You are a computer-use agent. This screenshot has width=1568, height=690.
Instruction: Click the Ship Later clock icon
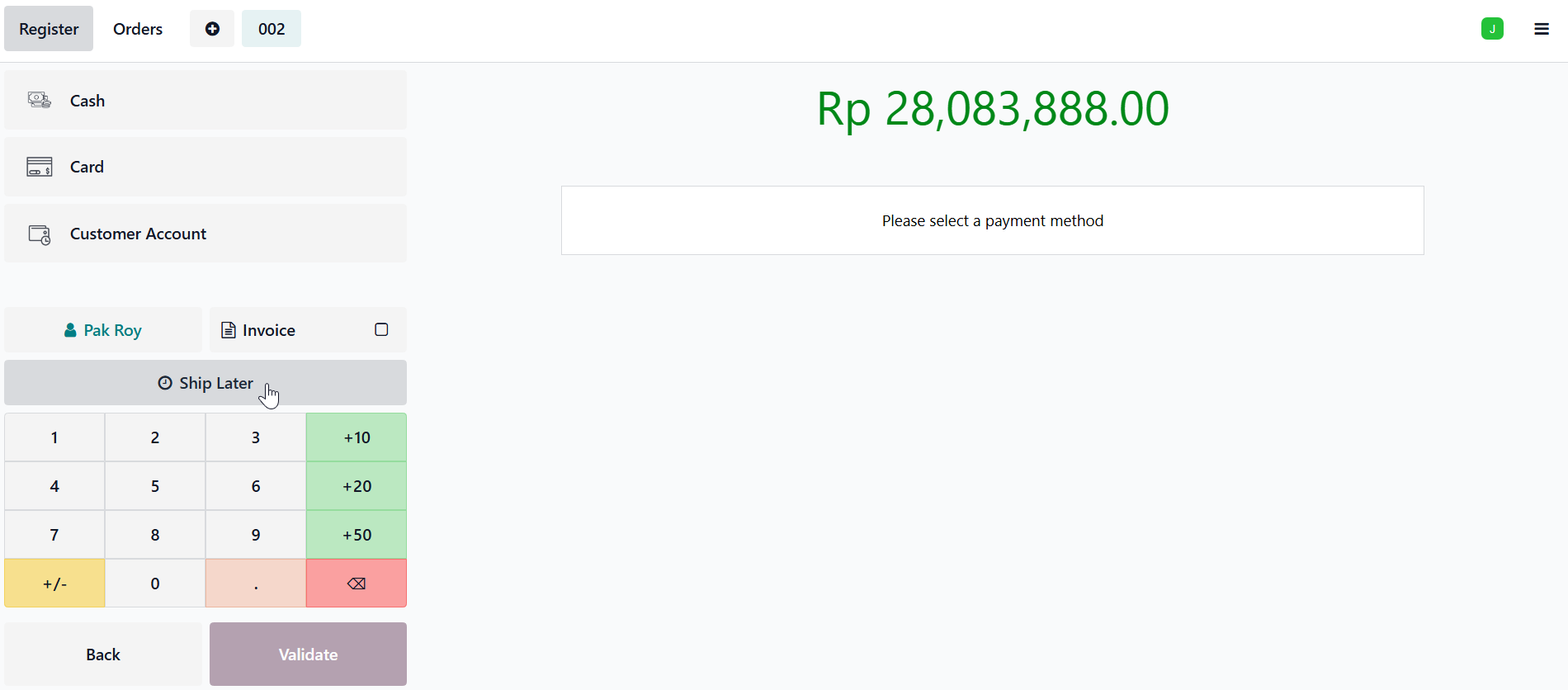165,383
